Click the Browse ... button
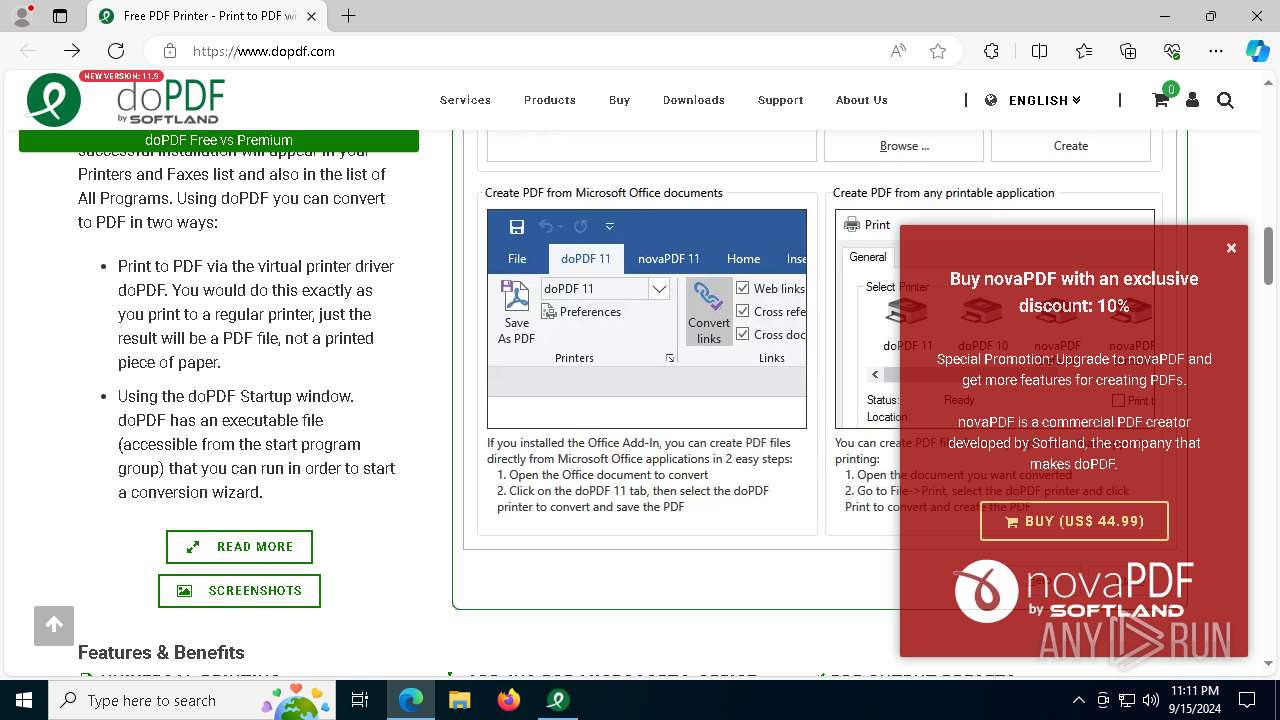Viewport: 1280px width, 720px height. 904,146
